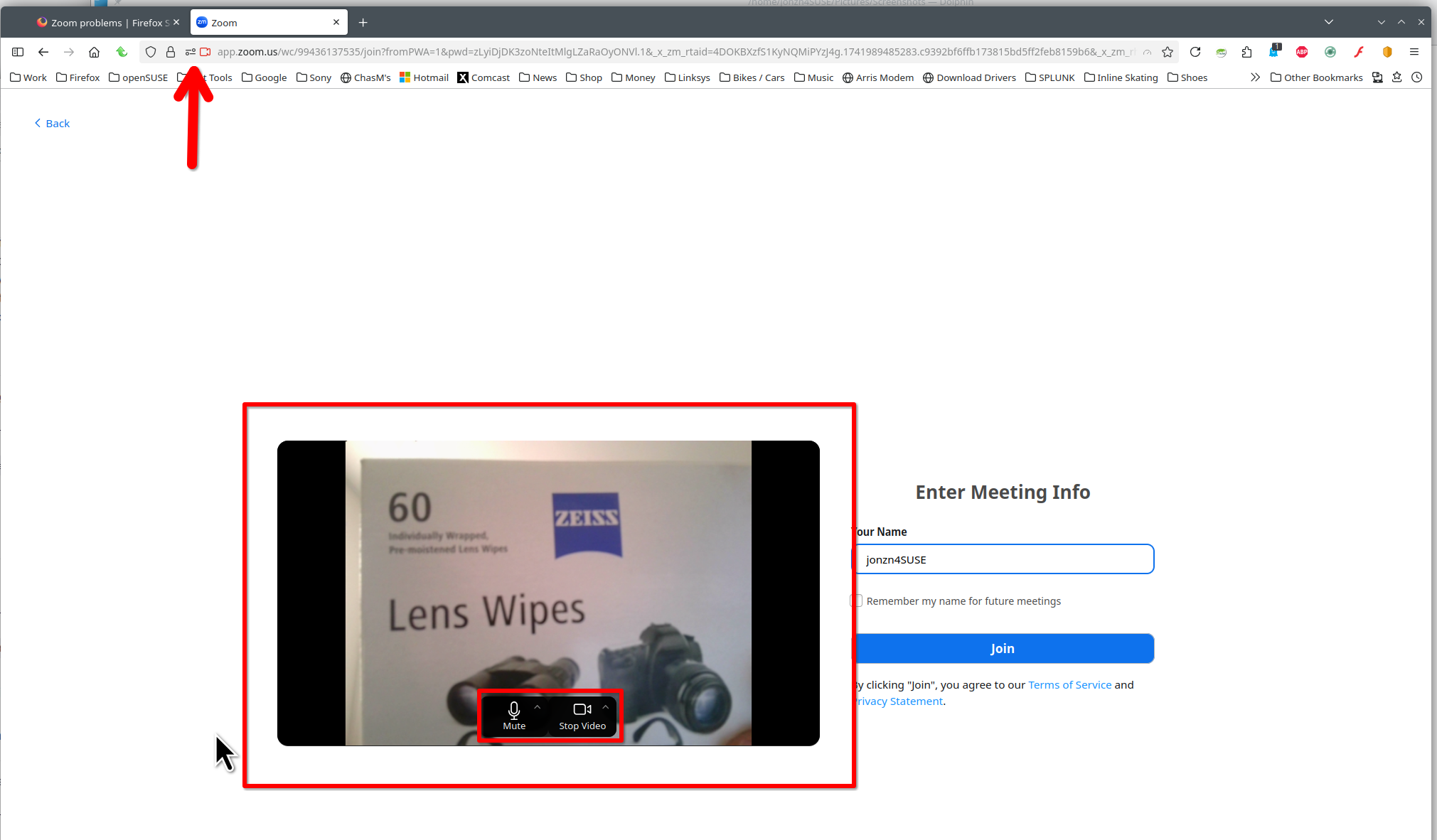Open the Money bookmarks folder
The height and width of the screenshot is (840, 1437).
pyautogui.click(x=634, y=77)
